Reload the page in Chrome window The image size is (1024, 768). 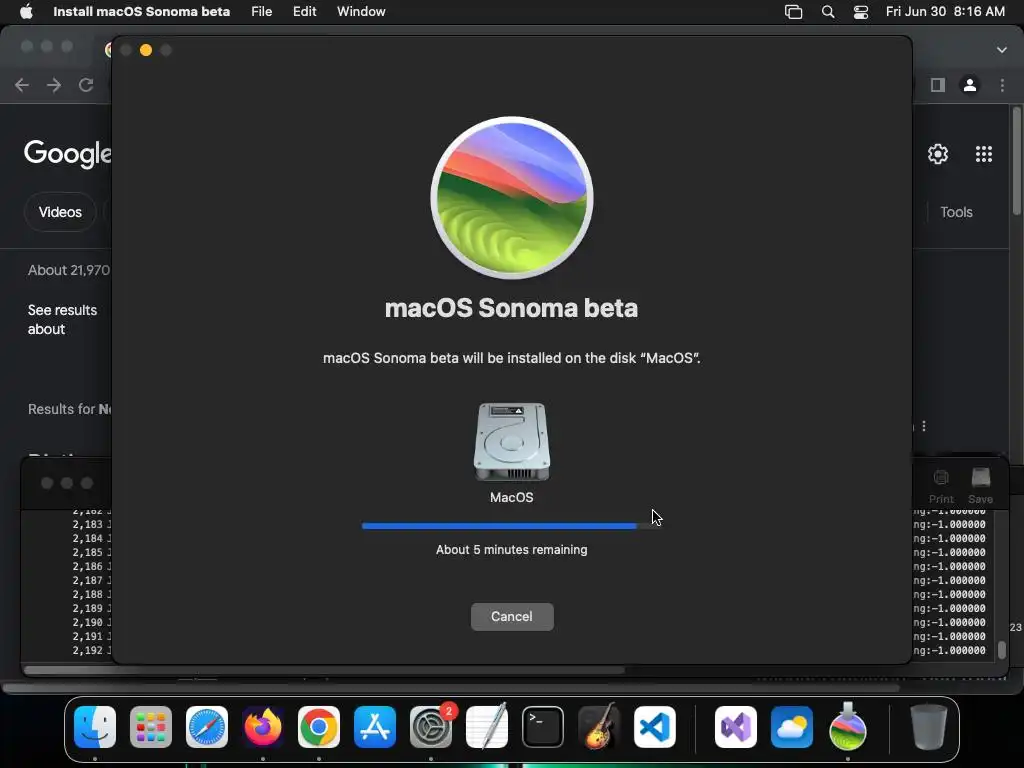(86, 85)
